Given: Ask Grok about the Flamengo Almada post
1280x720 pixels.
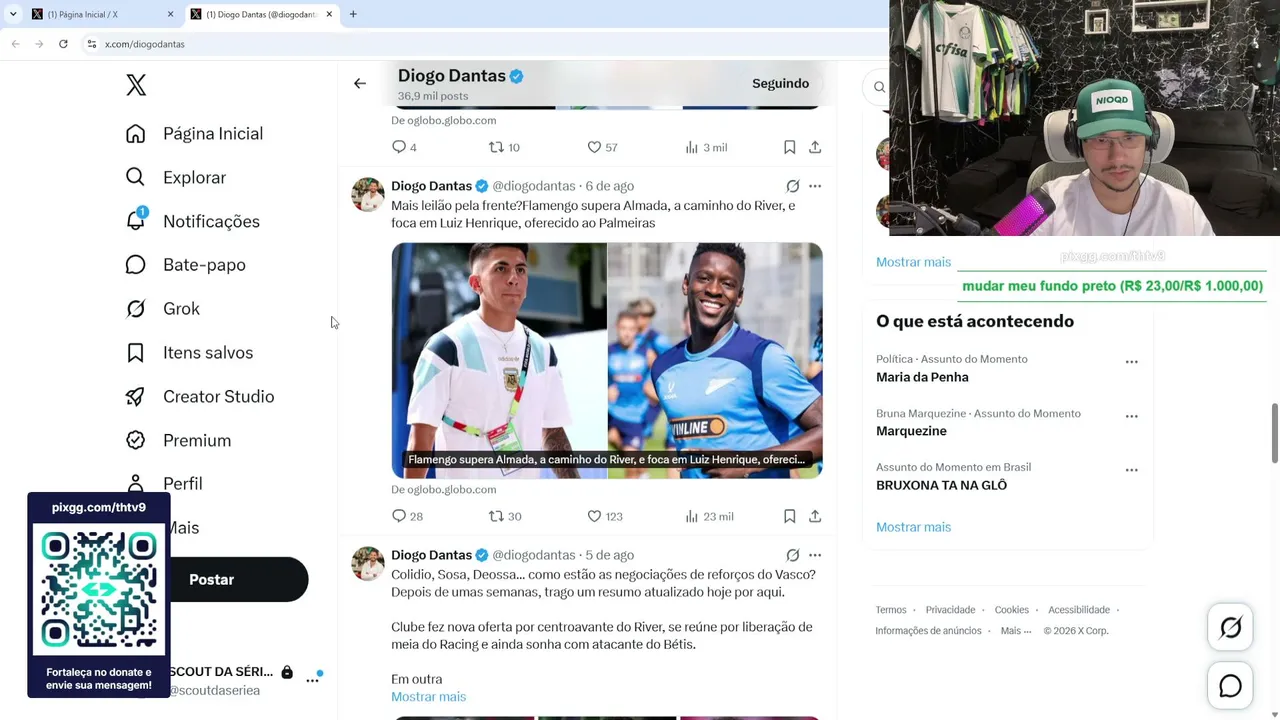Looking at the screenshot, I should tap(793, 186).
